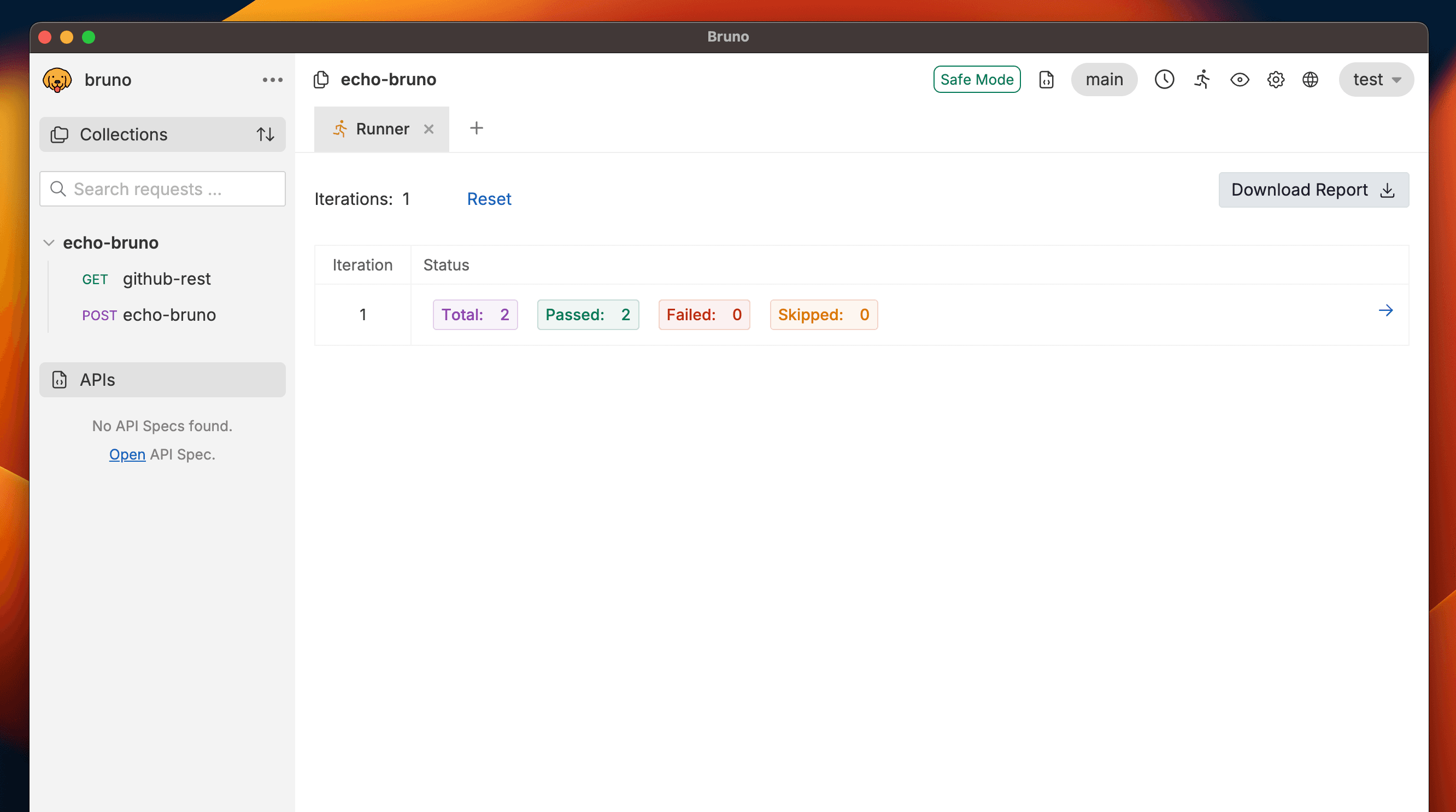This screenshot has width=1456, height=812.
Task: Click the Reset link next to Iterations
Action: pyautogui.click(x=489, y=199)
